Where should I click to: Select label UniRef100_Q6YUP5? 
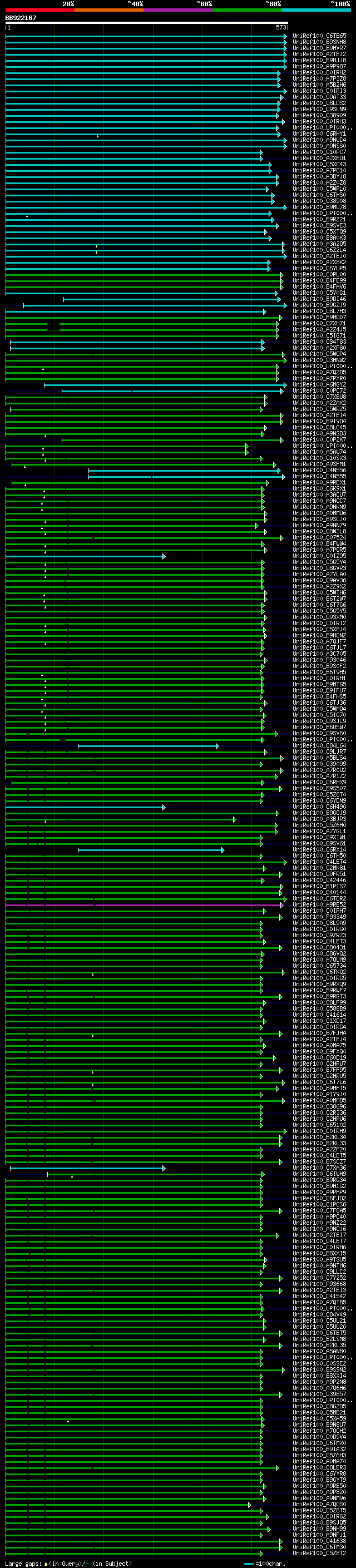click(x=319, y=269)
